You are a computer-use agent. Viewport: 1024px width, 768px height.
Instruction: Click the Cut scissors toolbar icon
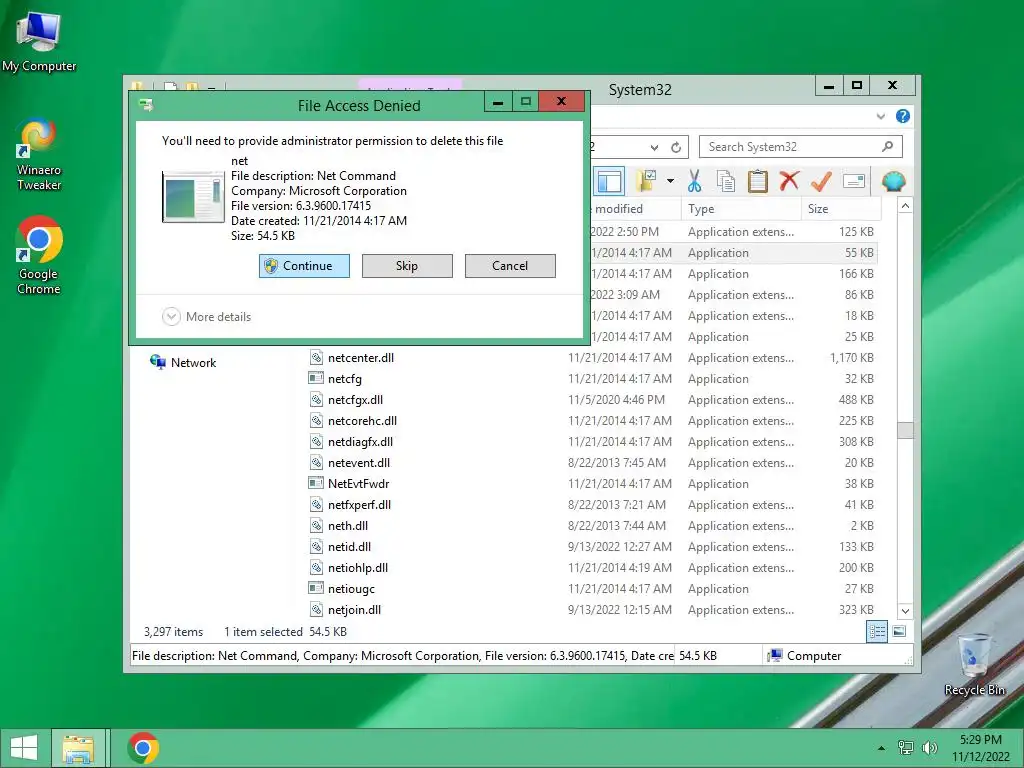[x=694, y=181]
